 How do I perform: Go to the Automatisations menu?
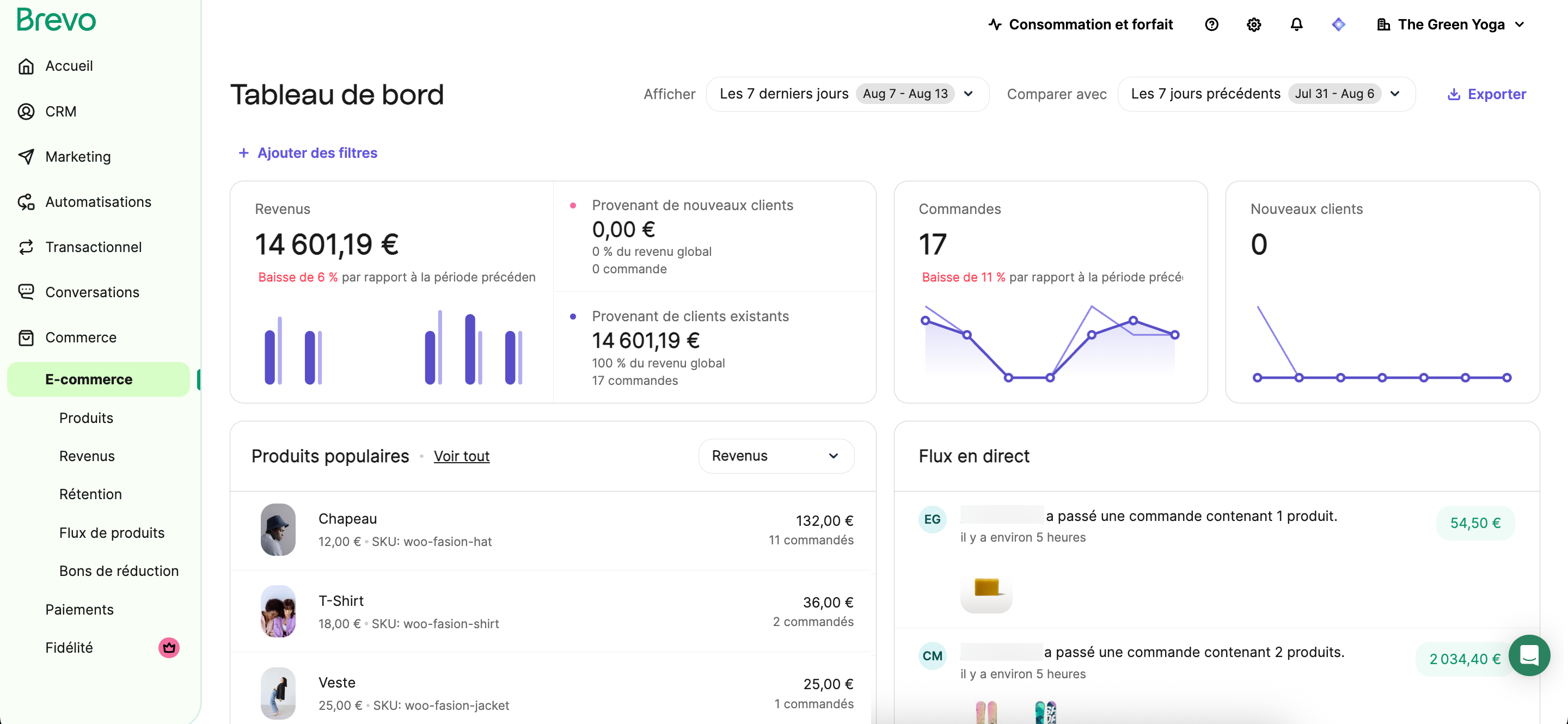pos(98,202)
